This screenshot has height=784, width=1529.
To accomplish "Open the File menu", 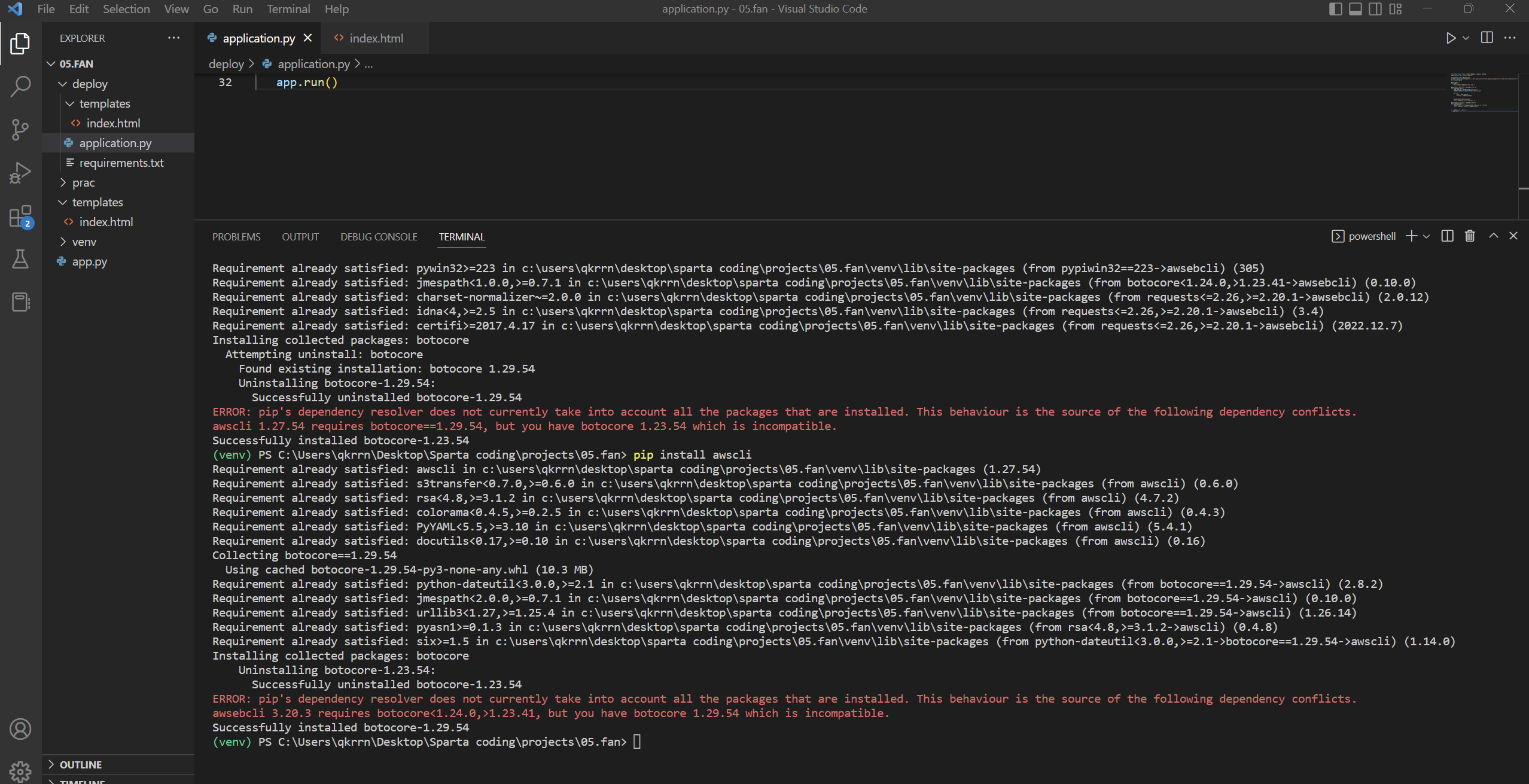I will pos(46,9).
